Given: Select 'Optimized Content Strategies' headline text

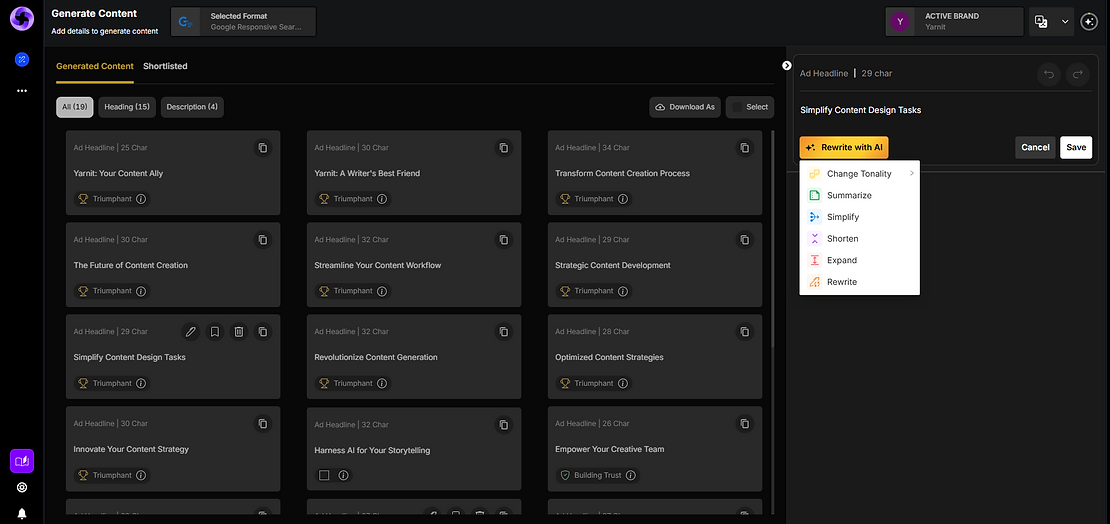Looking at the screenshot, I should coord(610,358).
